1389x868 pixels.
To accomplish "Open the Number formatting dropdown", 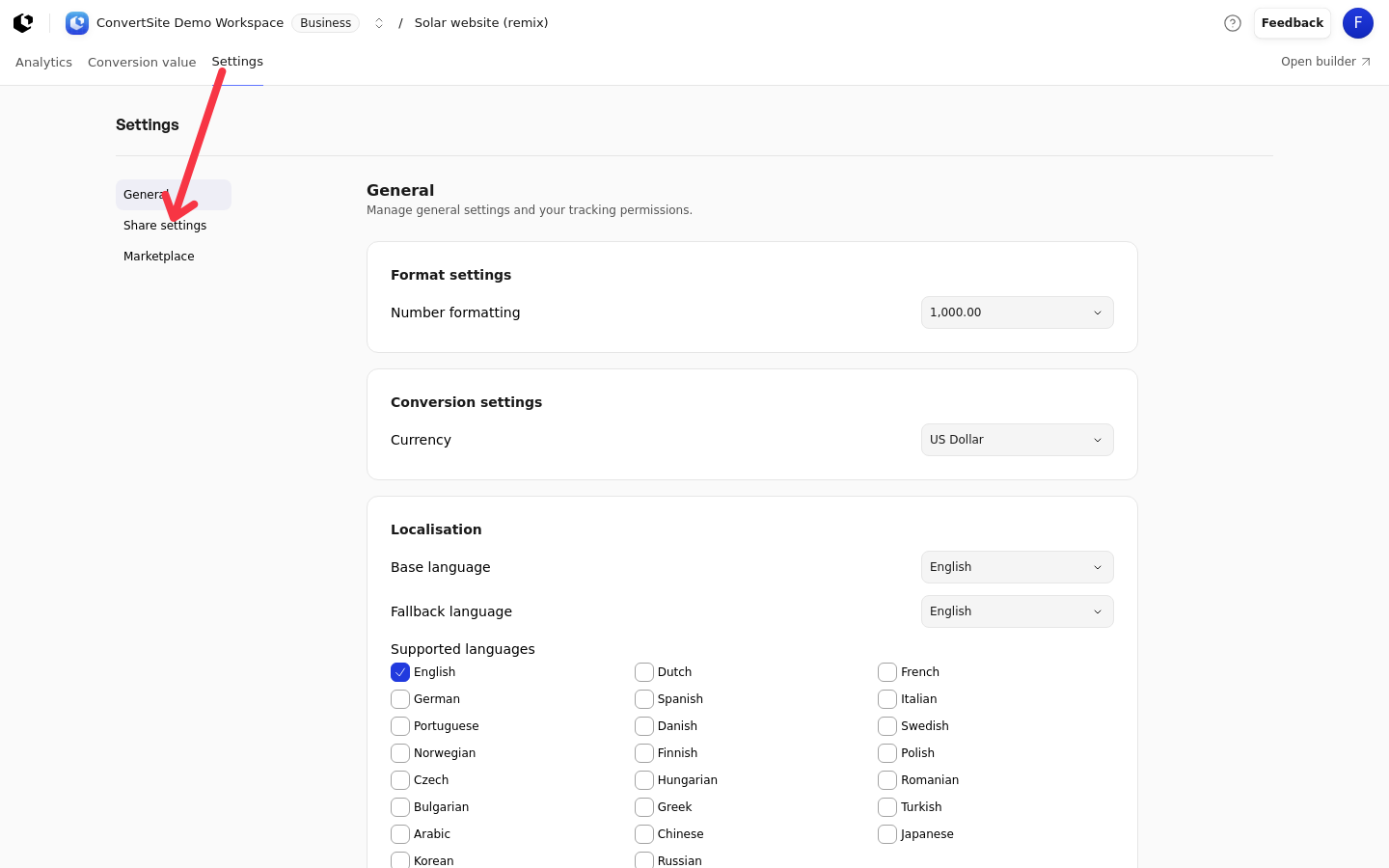I will point(1018,312).
